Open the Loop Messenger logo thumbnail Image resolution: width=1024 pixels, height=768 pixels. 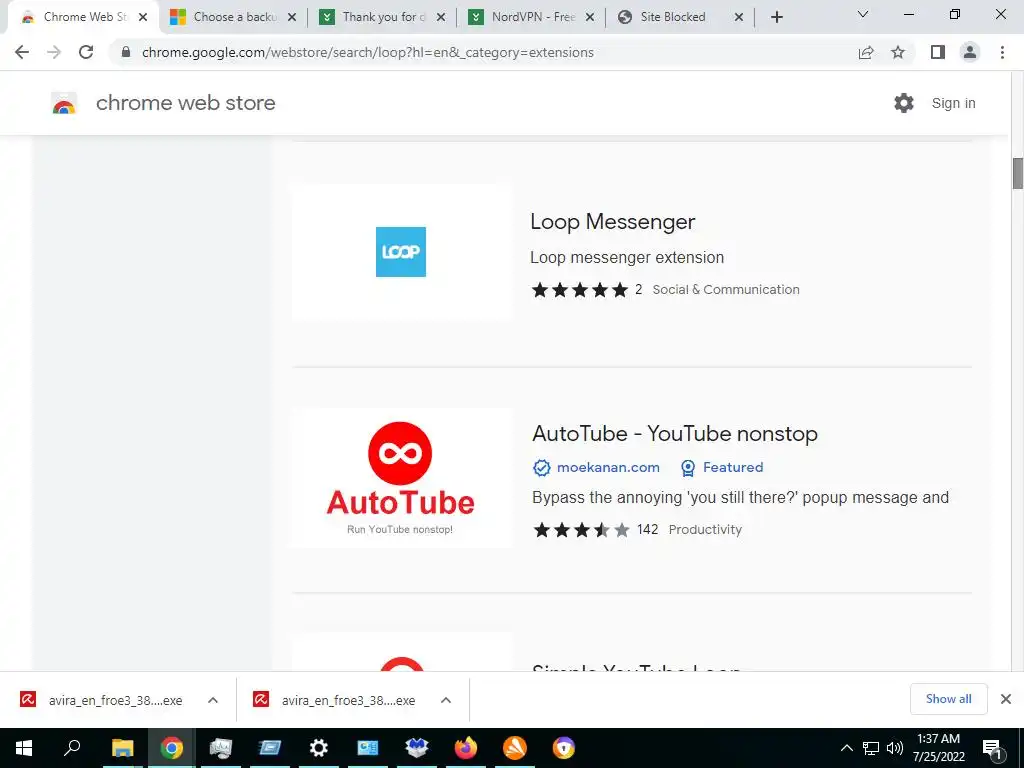pos(401,252)
